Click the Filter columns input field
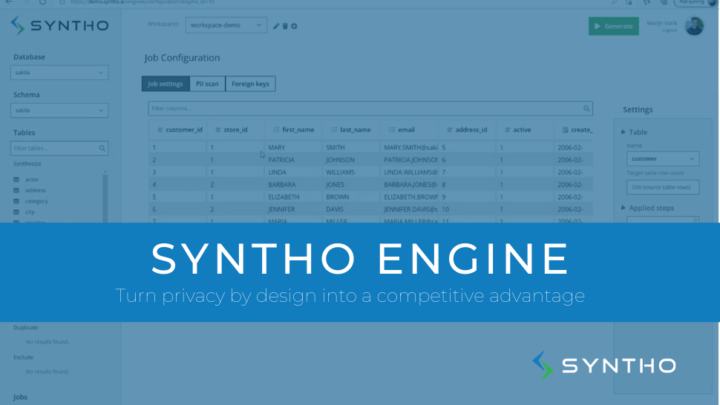 click(370, 108)
